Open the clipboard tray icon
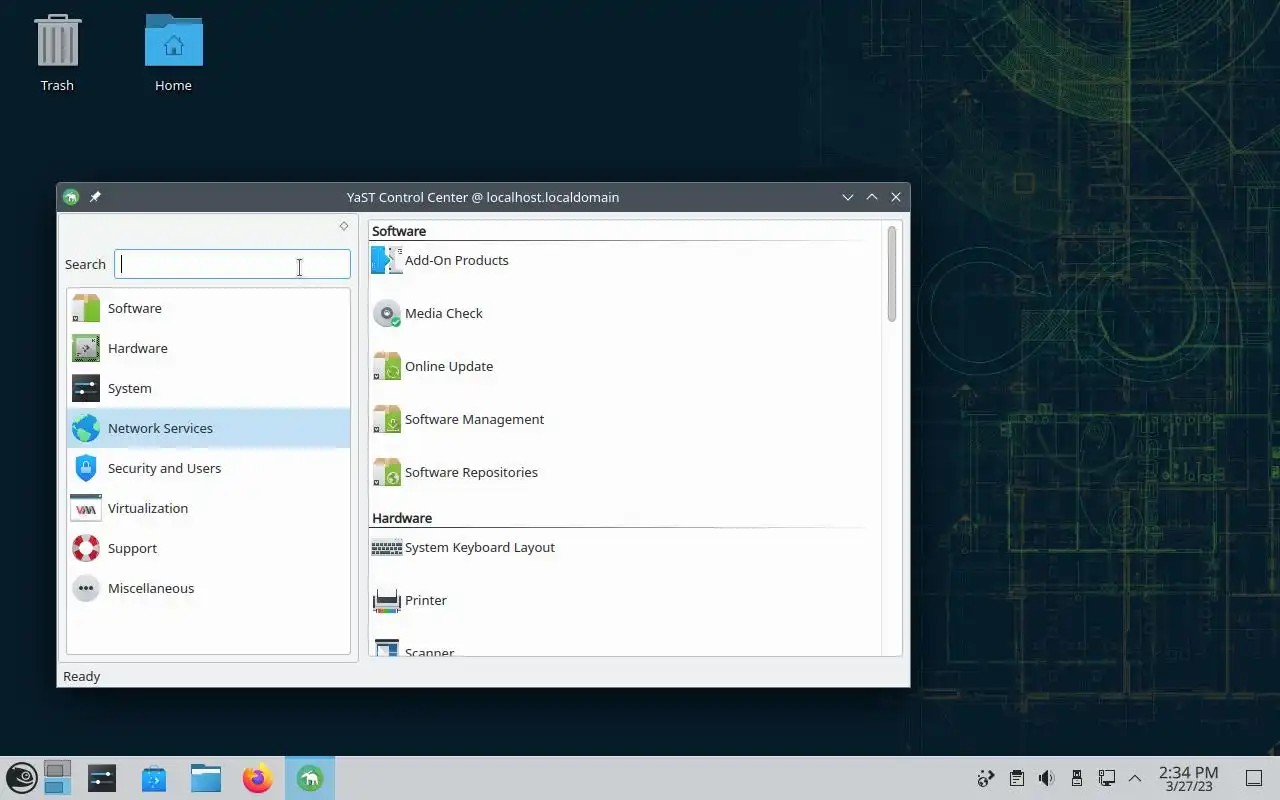The height and width of the screenshot is (800, 1280). 1016,778
